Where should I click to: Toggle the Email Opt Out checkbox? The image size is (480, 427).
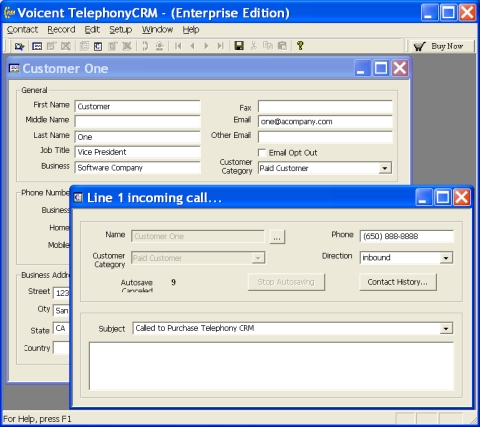(262, 153)
